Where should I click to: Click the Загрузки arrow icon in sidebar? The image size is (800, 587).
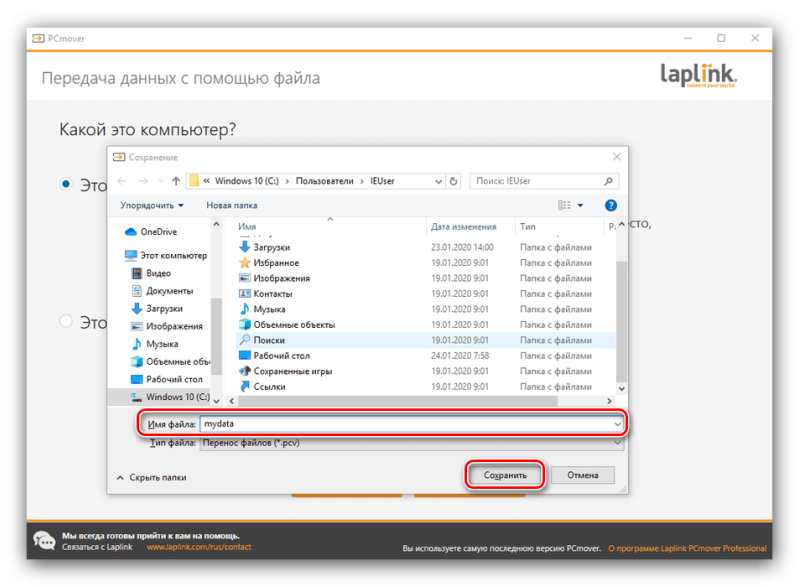point(137,309)
